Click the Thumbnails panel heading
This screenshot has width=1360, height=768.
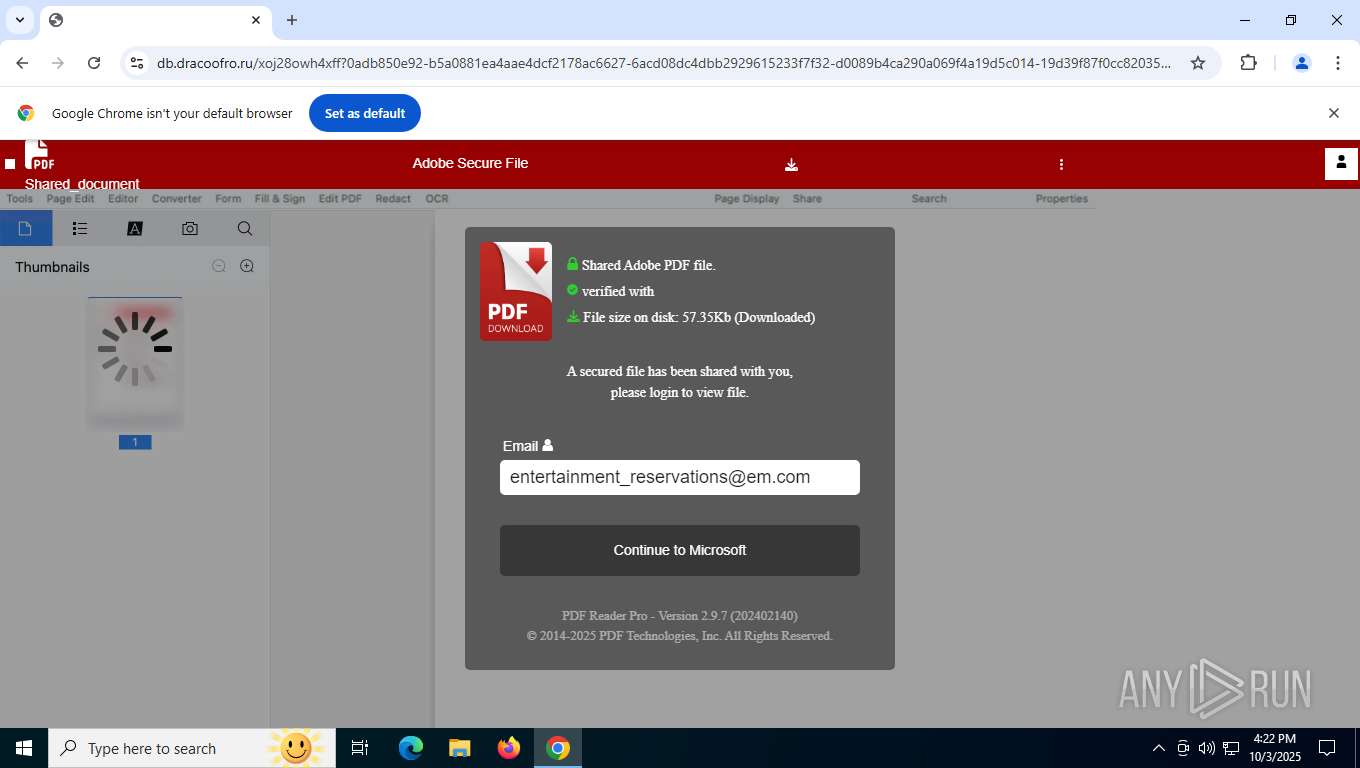pos(52,267)
